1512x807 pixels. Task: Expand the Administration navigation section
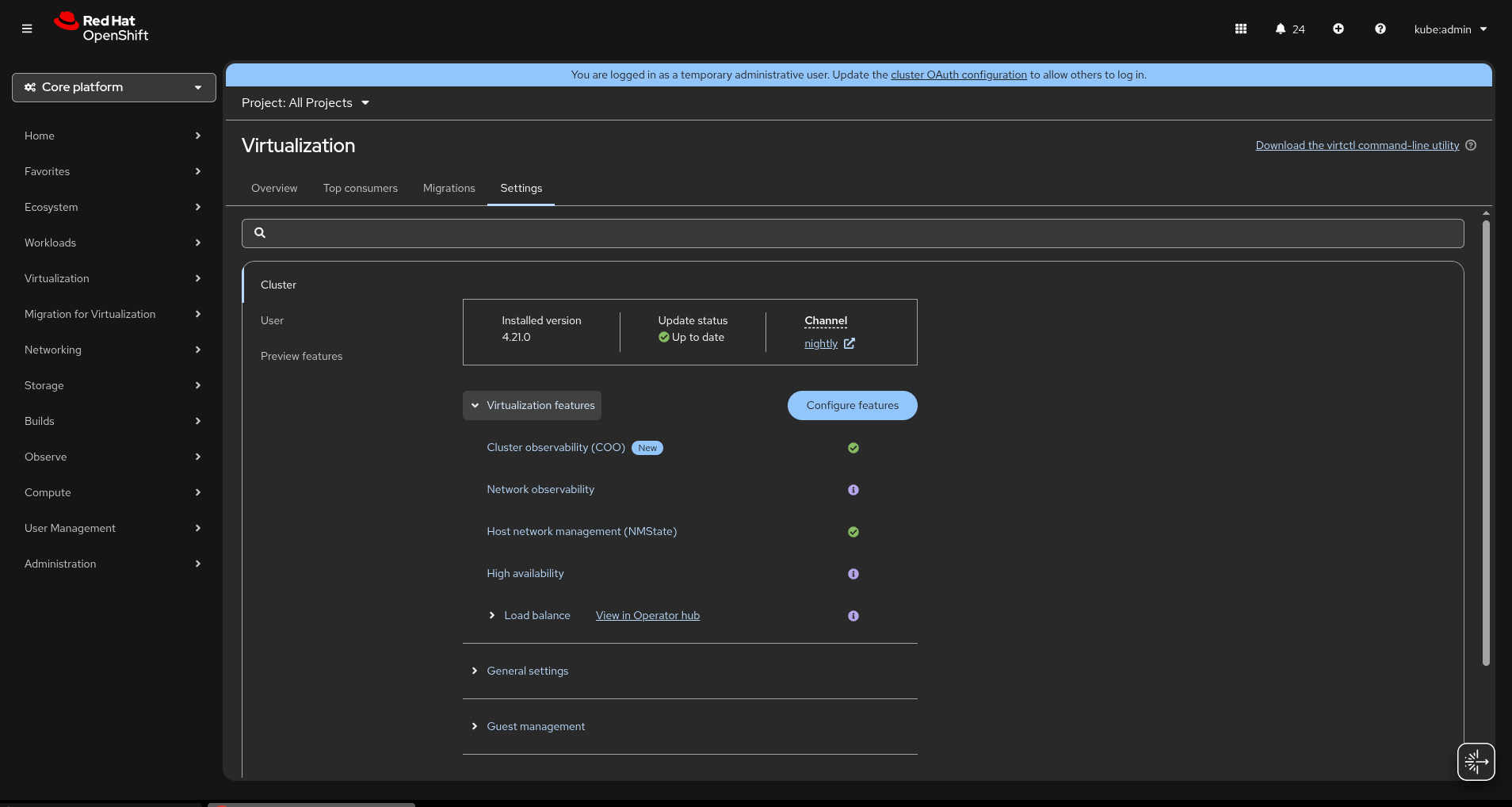(x=113, y=564)
